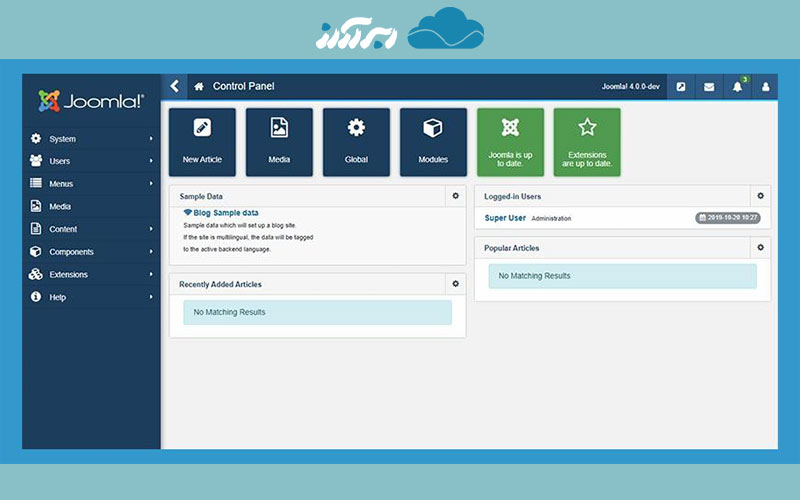Click the home icon beside Control Panel

click(199, 87)
